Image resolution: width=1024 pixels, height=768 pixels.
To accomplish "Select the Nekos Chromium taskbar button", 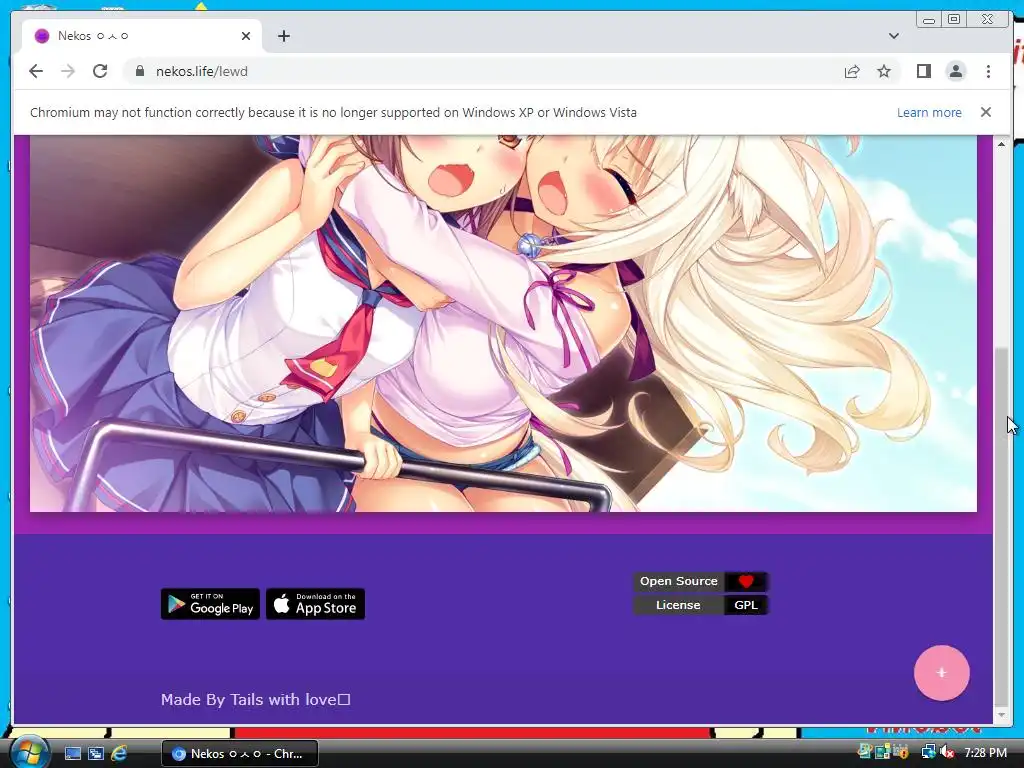I will 240,754.
